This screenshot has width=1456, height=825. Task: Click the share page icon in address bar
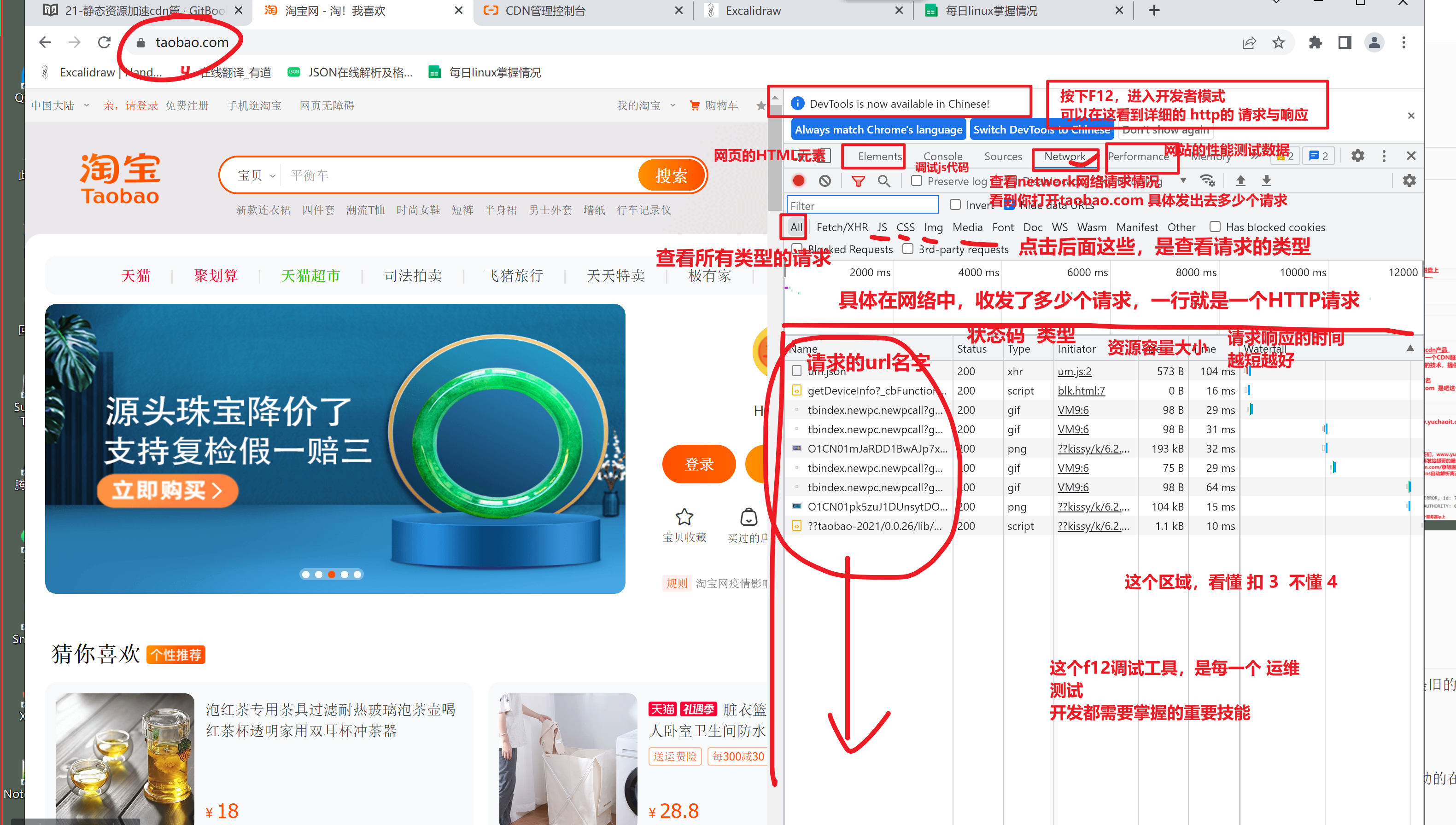[1249, 42]
